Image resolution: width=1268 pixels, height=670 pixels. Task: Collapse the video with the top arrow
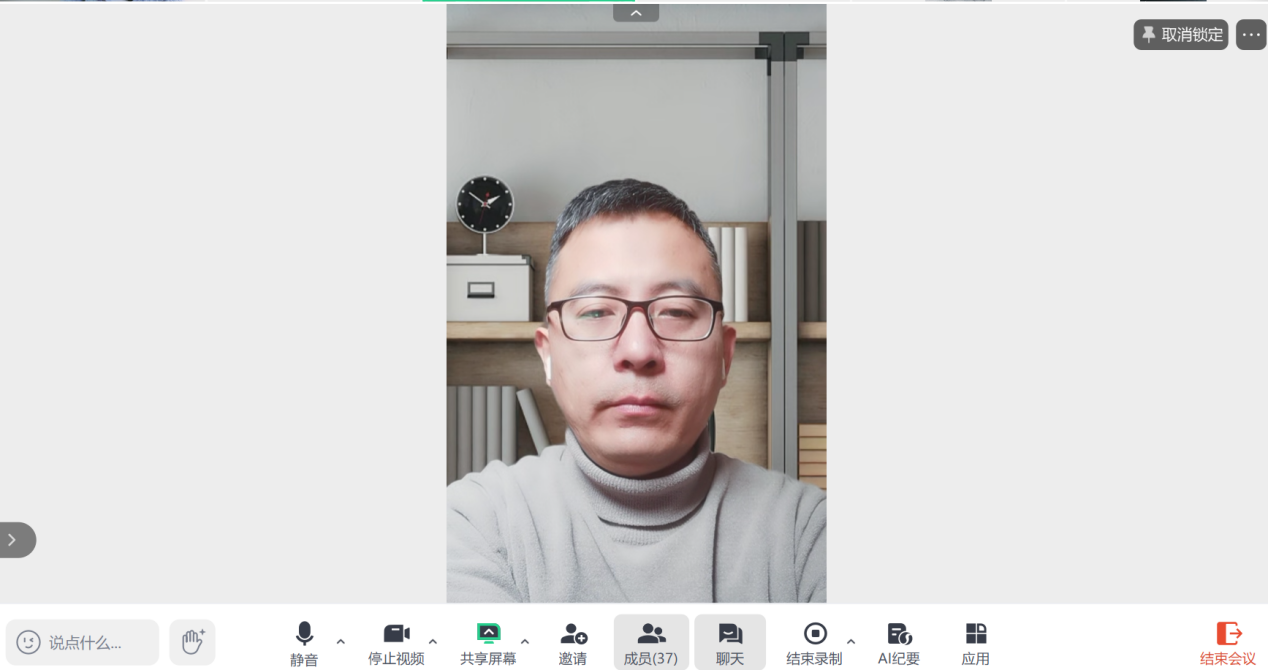tap(636, 12)
